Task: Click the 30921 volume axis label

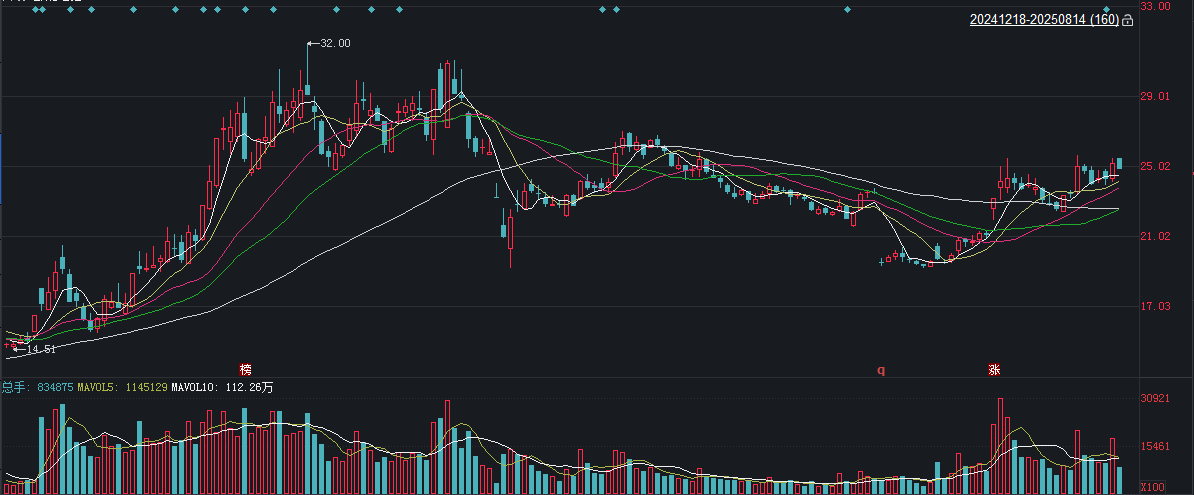Action: pos(1155,398)
